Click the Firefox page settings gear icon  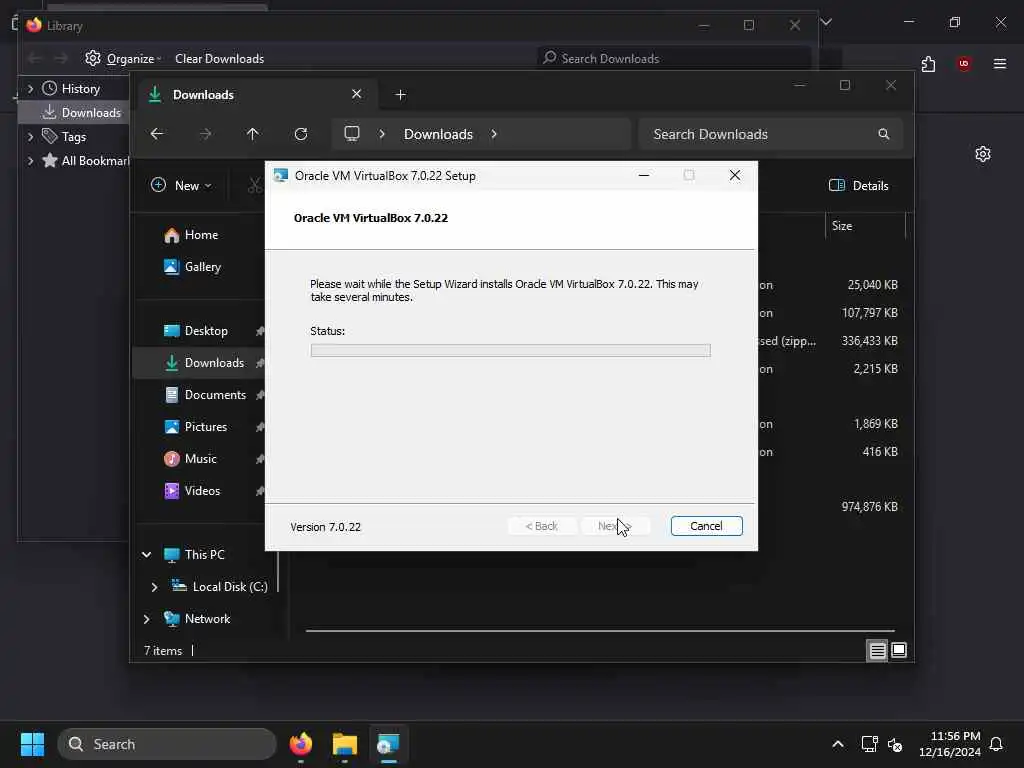(x=983, y=154)
